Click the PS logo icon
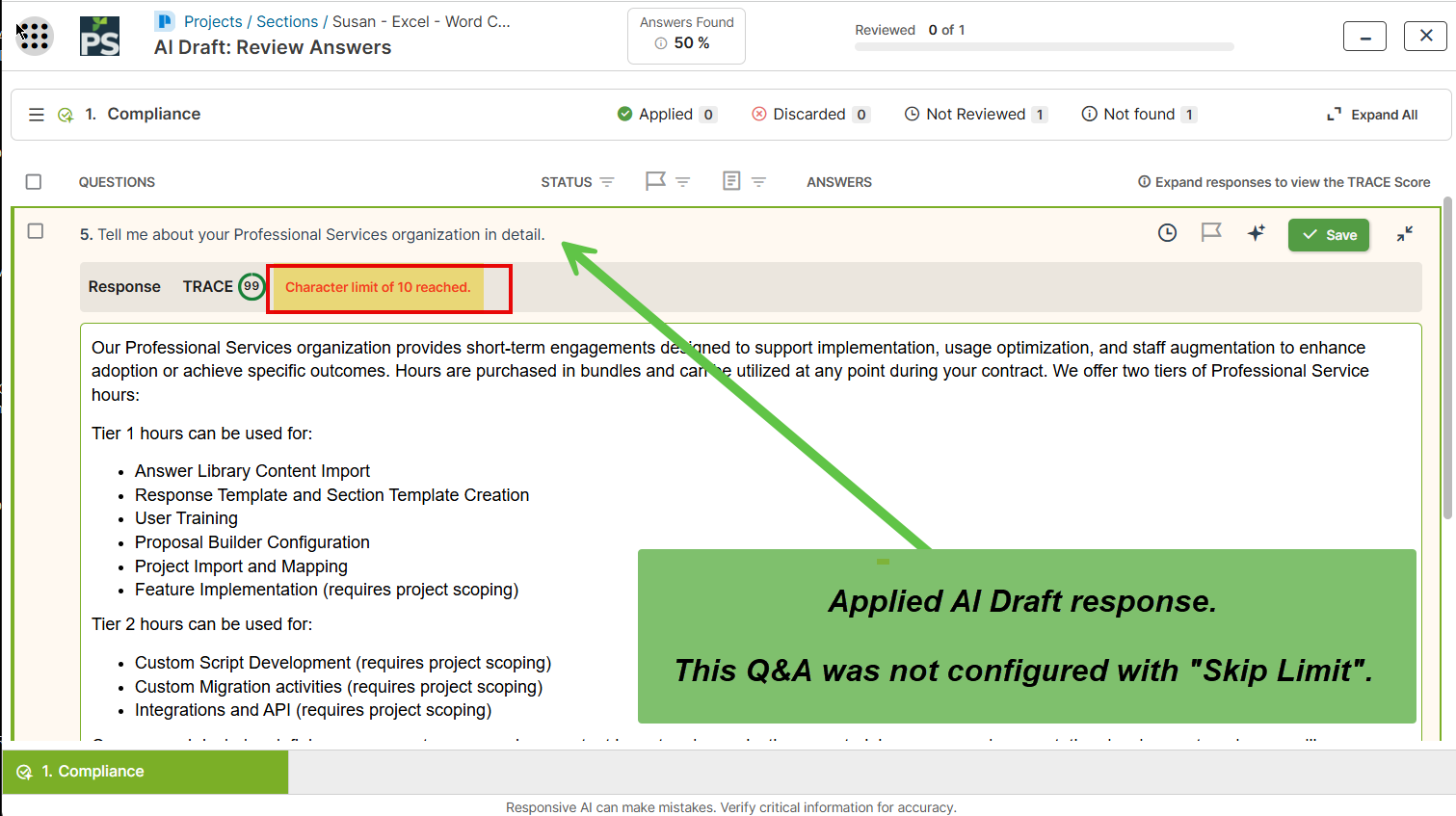The image size is (1456, 816). click(x=99, y=37)
